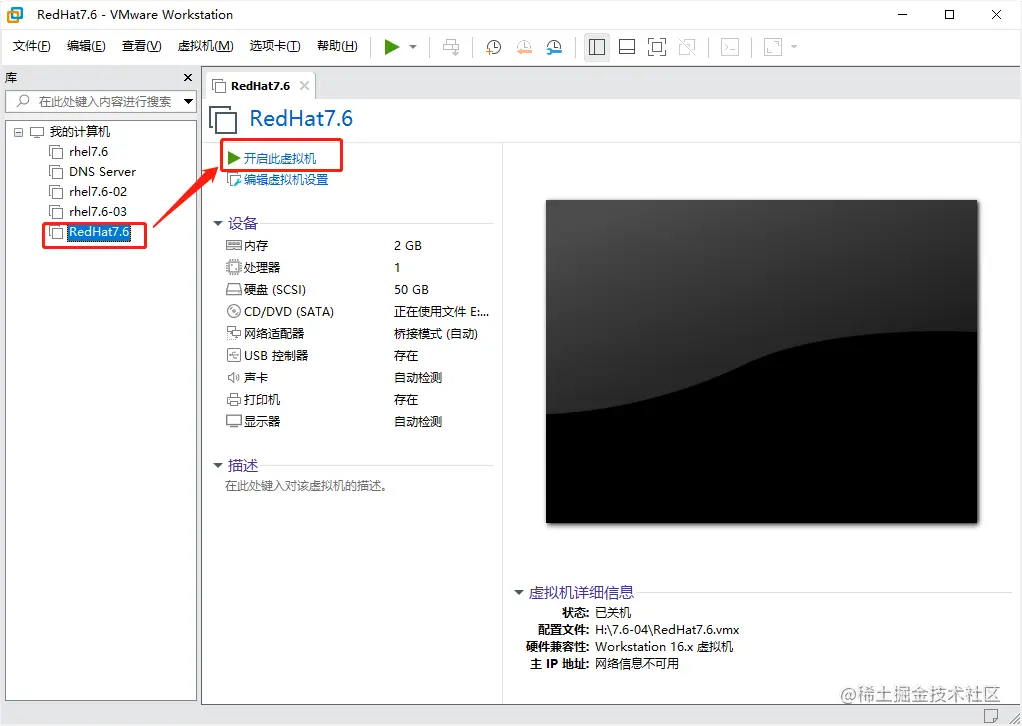Open the 虚拟机(M) menu
The width and height of the screenshot is (1022, 726).
(205, 46)
